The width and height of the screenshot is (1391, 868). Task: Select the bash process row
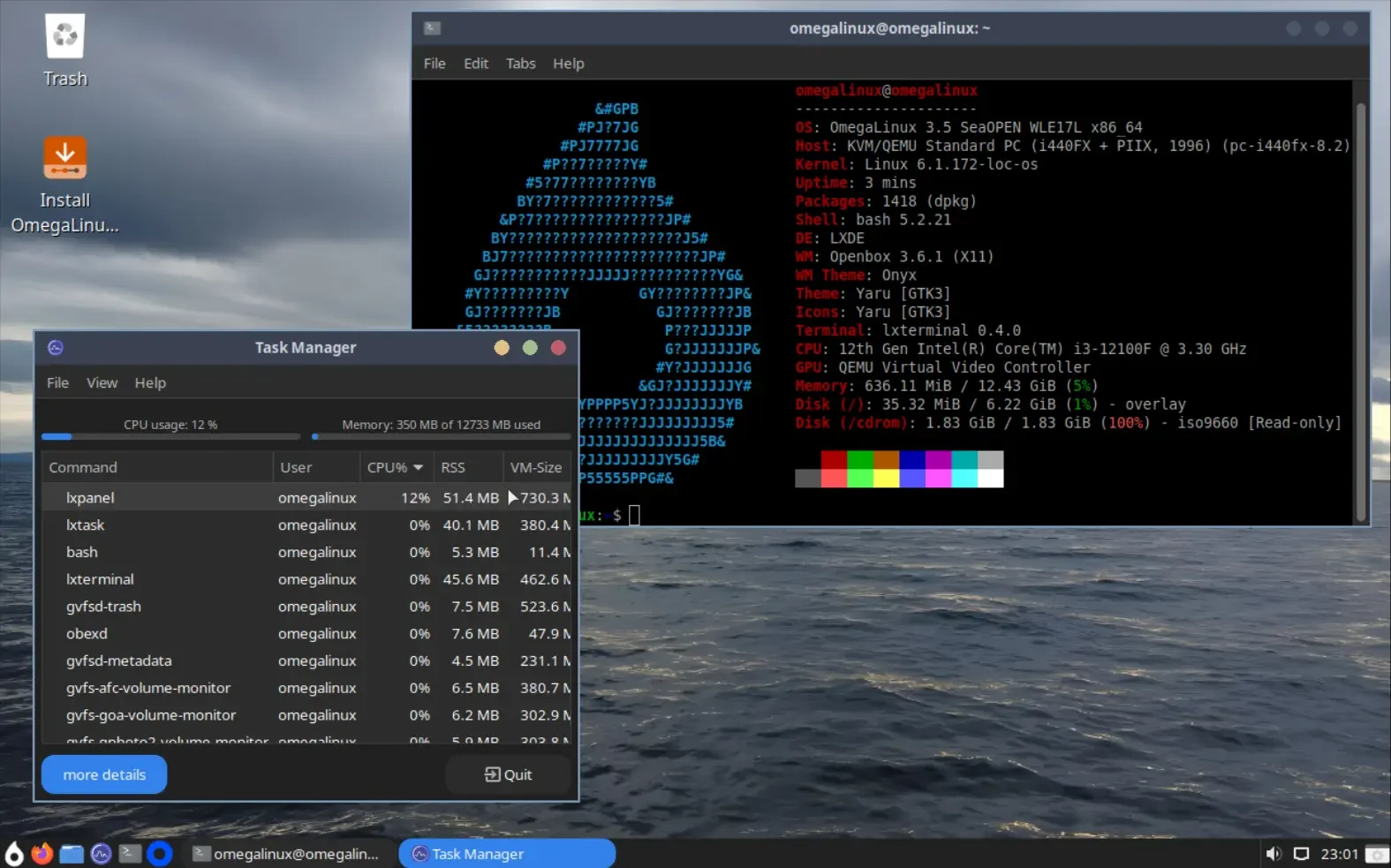306,552
